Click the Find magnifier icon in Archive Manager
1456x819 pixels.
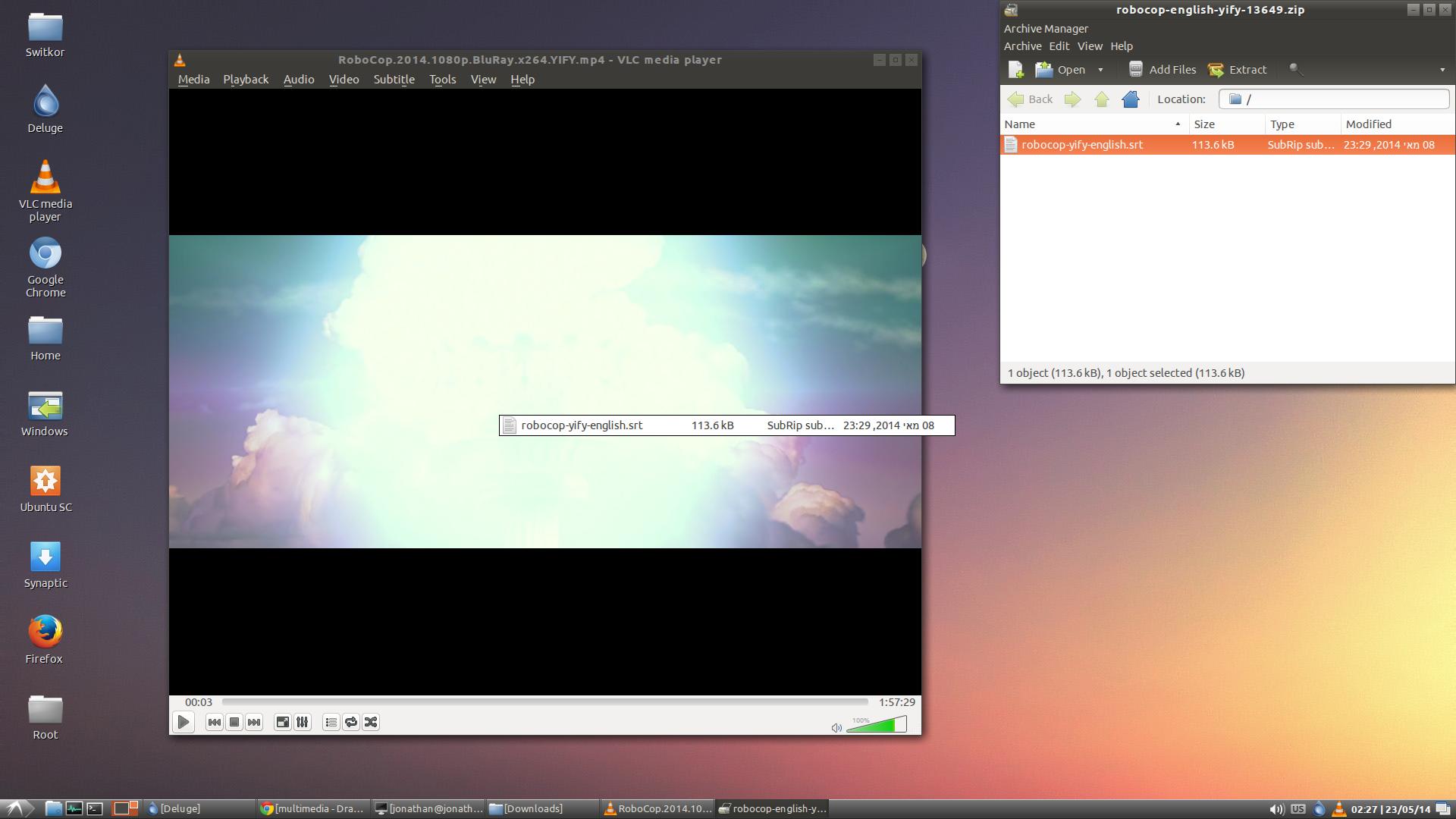click(1296, 70)
